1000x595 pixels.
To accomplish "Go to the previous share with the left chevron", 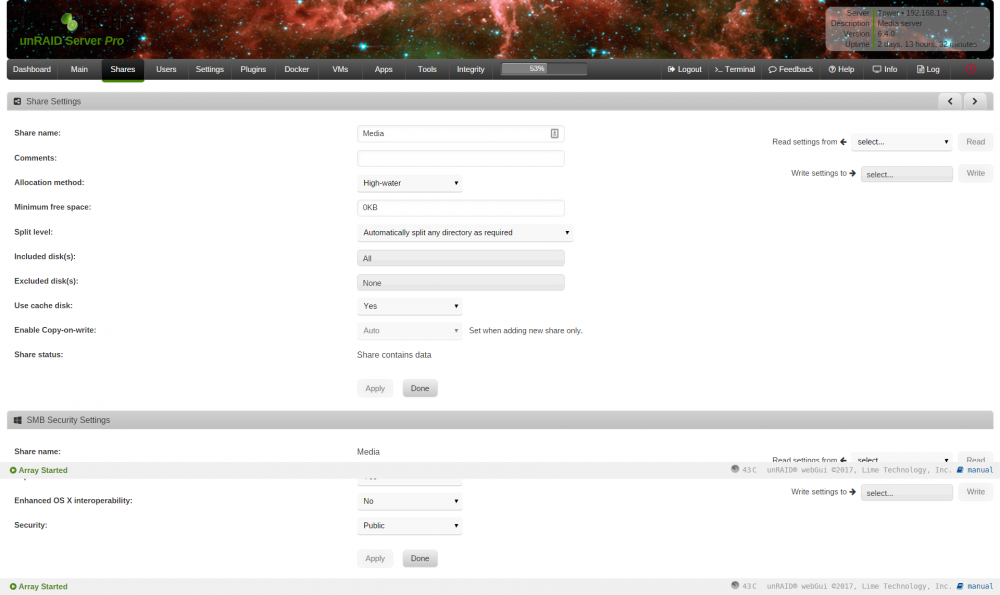I will pyautogui.click(x=950, y=101).
